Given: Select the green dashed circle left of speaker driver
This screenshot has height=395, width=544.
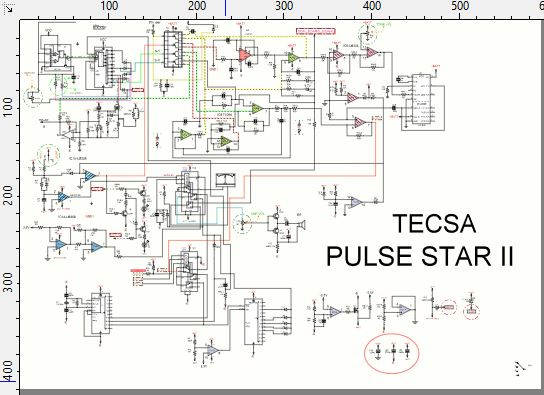Looking at the screenshot, I should coord(242,223).
